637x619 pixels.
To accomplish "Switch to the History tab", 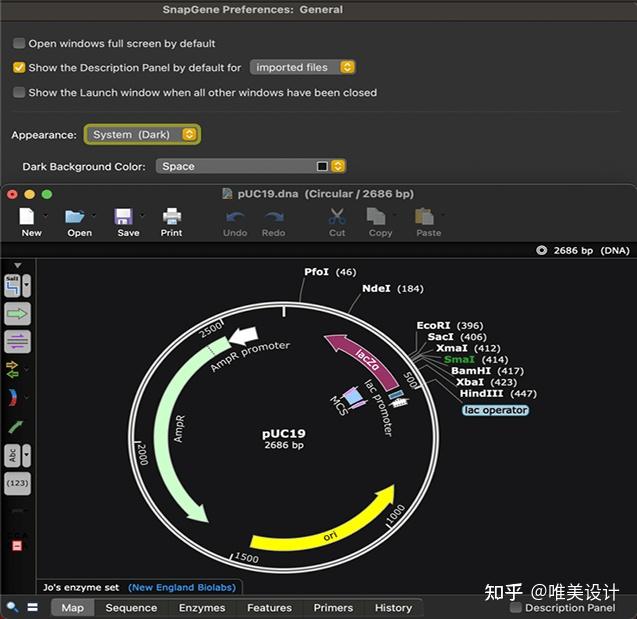I will click(x=393, y=608).
